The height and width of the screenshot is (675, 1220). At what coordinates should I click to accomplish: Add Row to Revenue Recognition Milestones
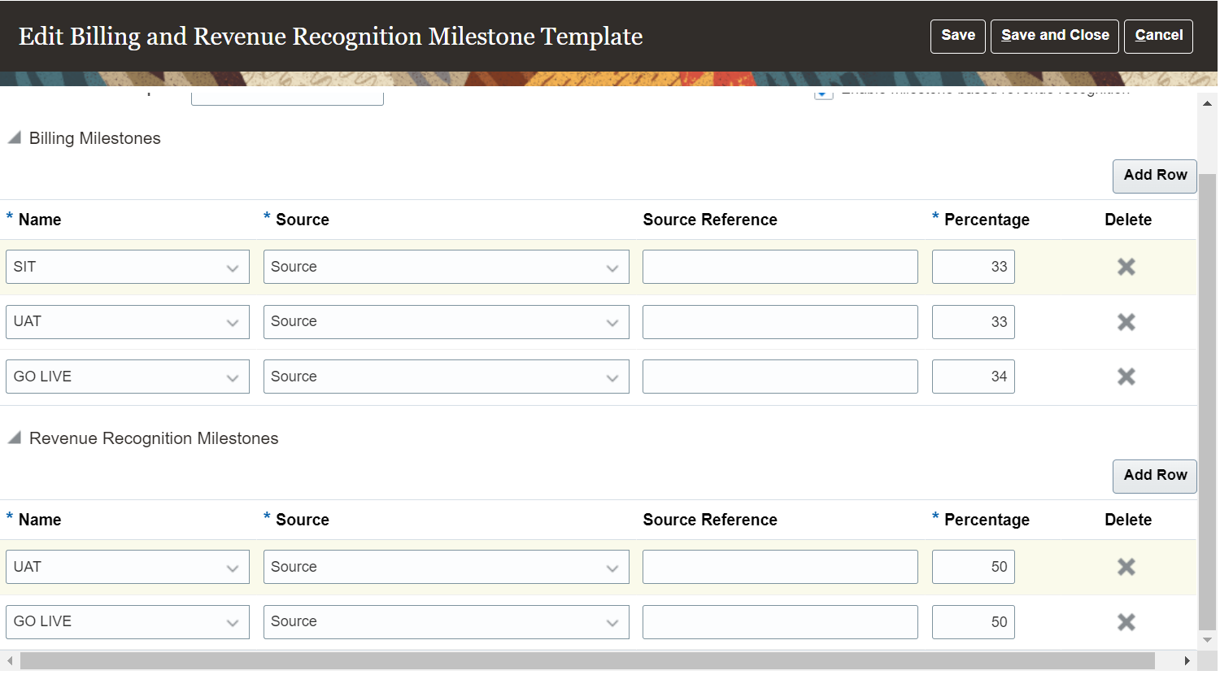1154,475
